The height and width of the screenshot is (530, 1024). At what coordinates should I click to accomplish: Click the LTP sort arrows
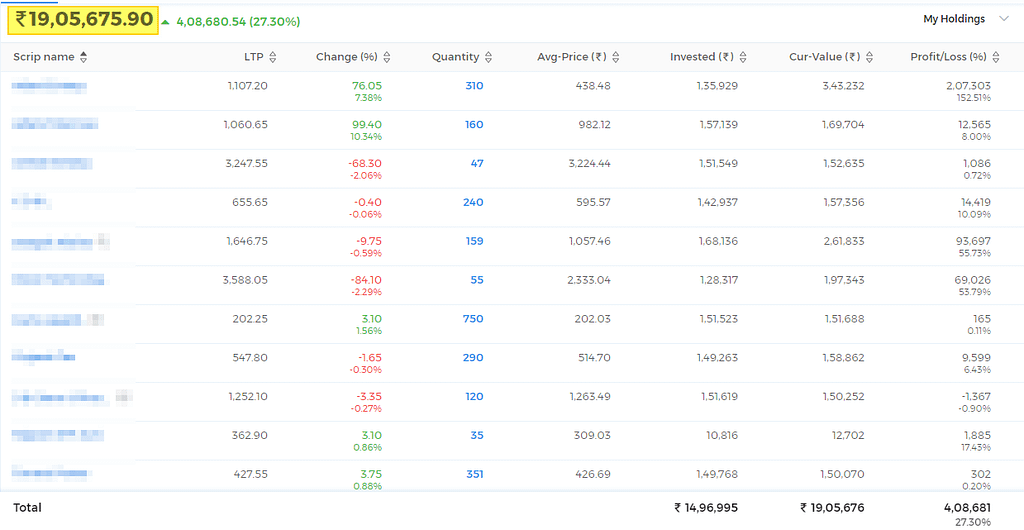click(273, 57)
